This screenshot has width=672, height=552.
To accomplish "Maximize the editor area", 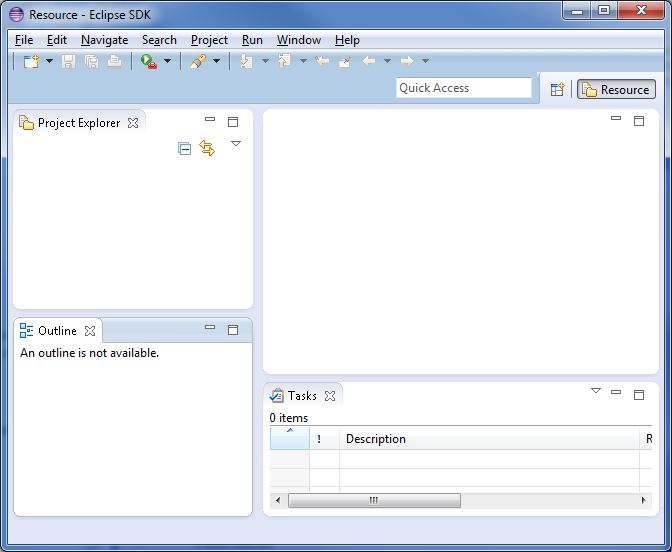I will tap(639, 121).
